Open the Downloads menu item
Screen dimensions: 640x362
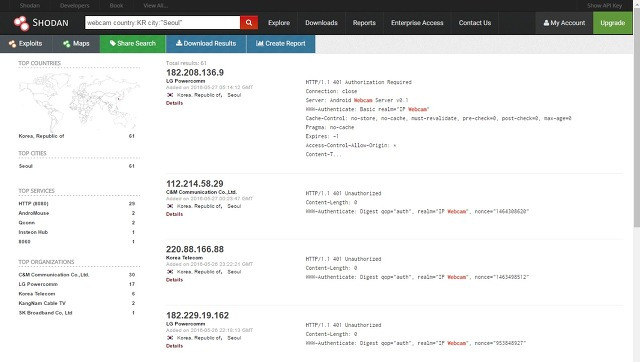click(321, 23)
